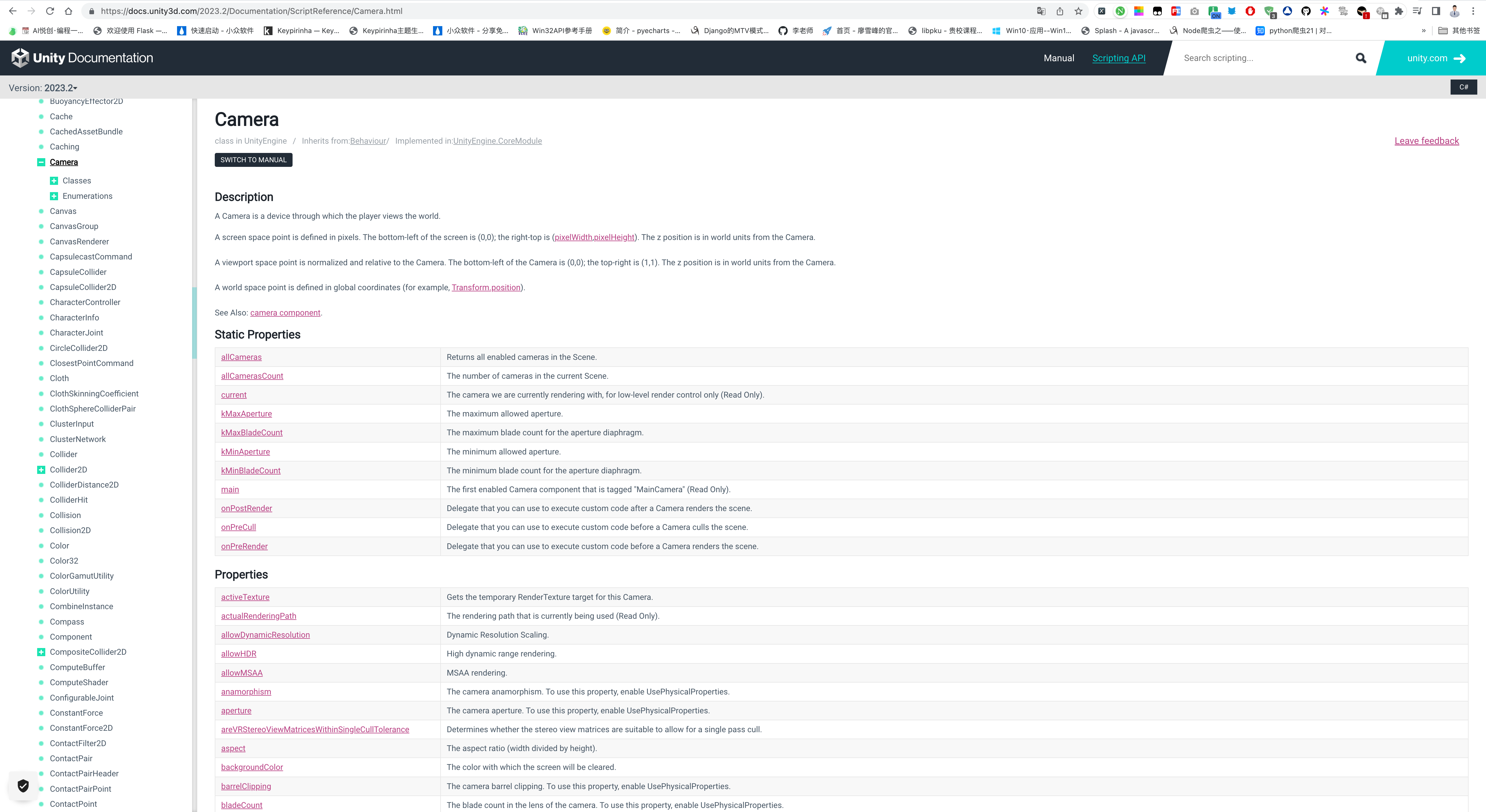Click the red stop-hand ad blocker extension
1486x812 pixels.
[x=1250, y=11]
